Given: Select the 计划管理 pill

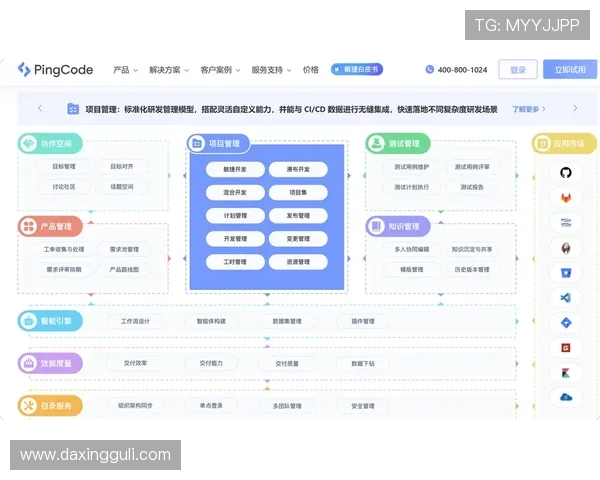Looking at the screenshot, I should coord(235,216).
